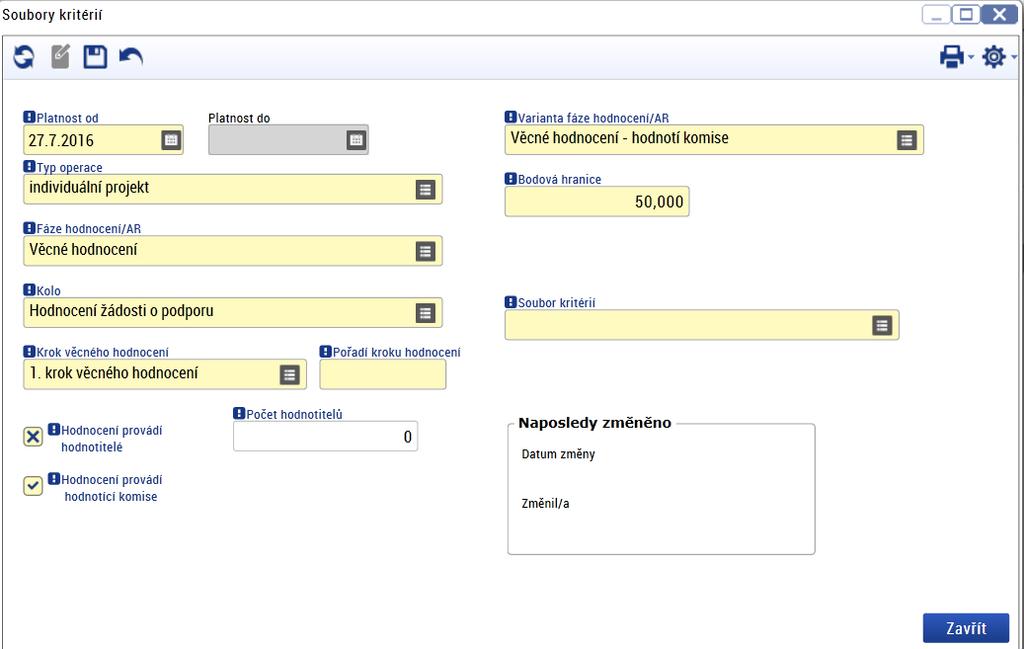The height and width of the screenshot is (649, 1024).
Task: Click info icon beside Fáze hodnocení/AR label
Action: [x=29, y=227]
